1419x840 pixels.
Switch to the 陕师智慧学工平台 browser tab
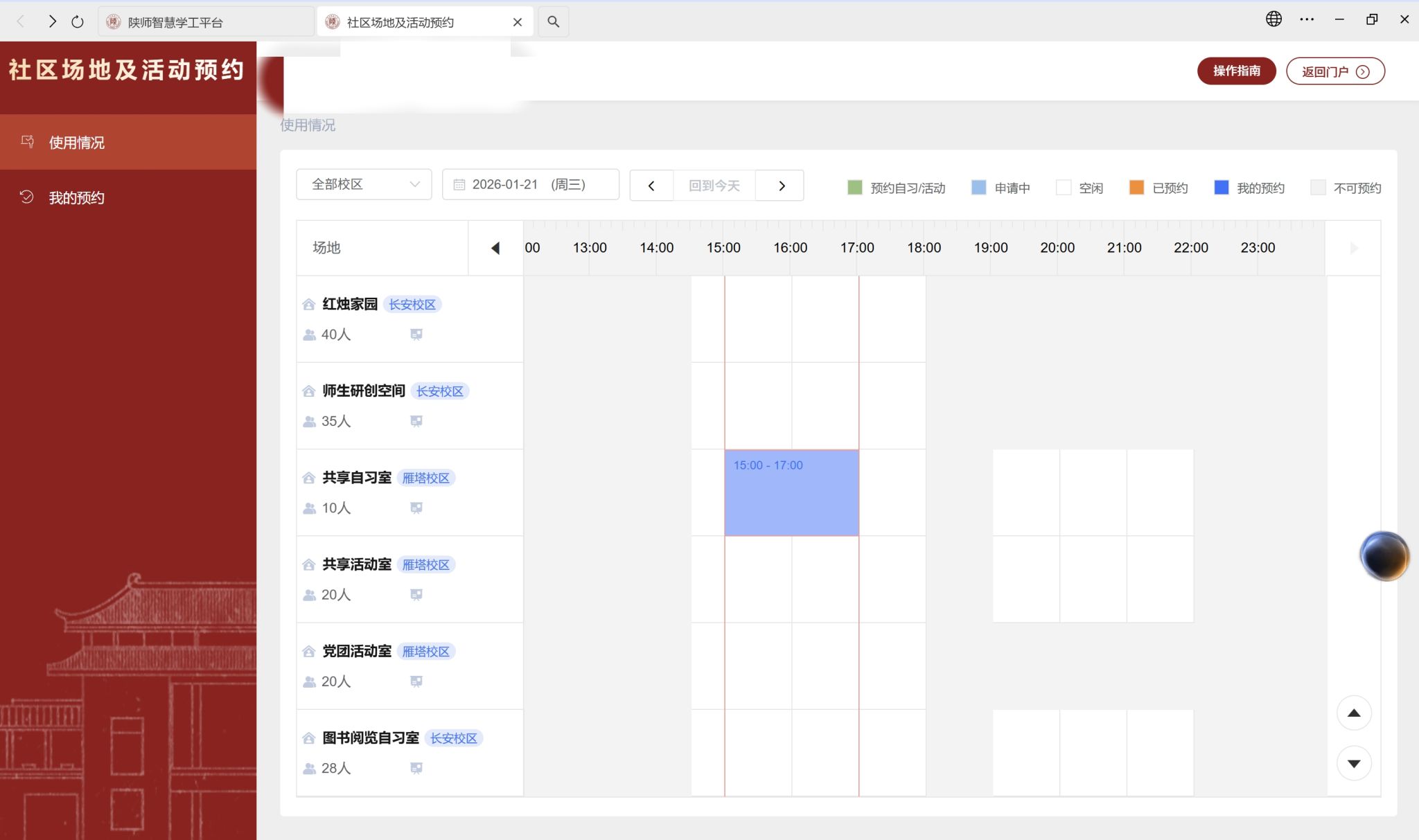(205, 22)
